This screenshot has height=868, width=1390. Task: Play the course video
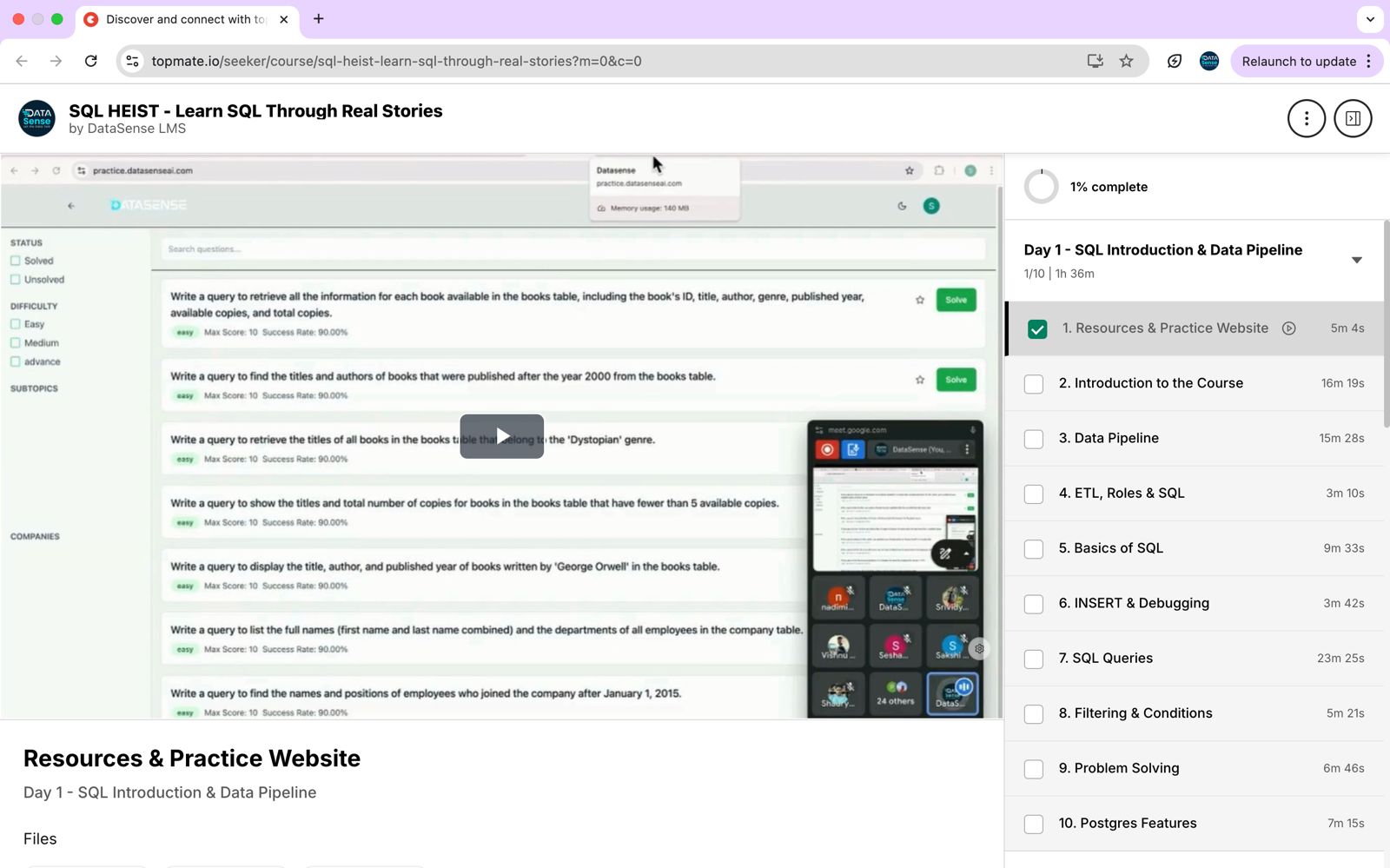[x=501, y=436]
